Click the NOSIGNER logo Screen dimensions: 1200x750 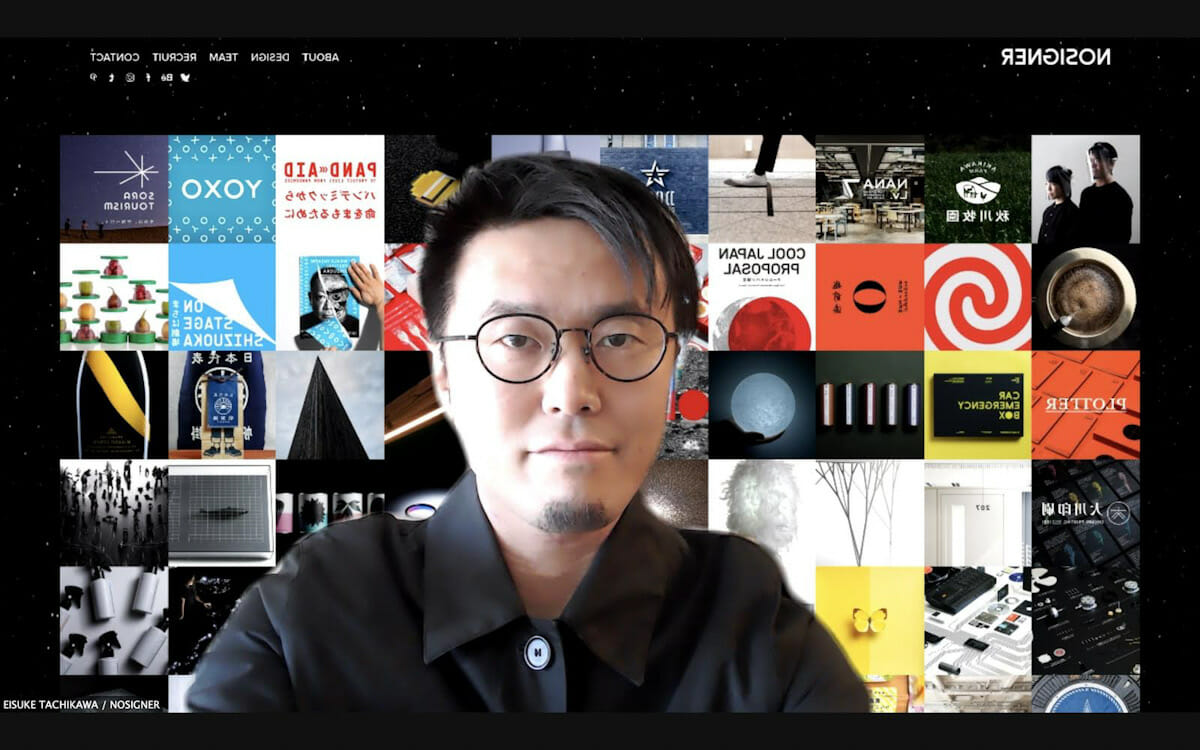click(1055, 57)
